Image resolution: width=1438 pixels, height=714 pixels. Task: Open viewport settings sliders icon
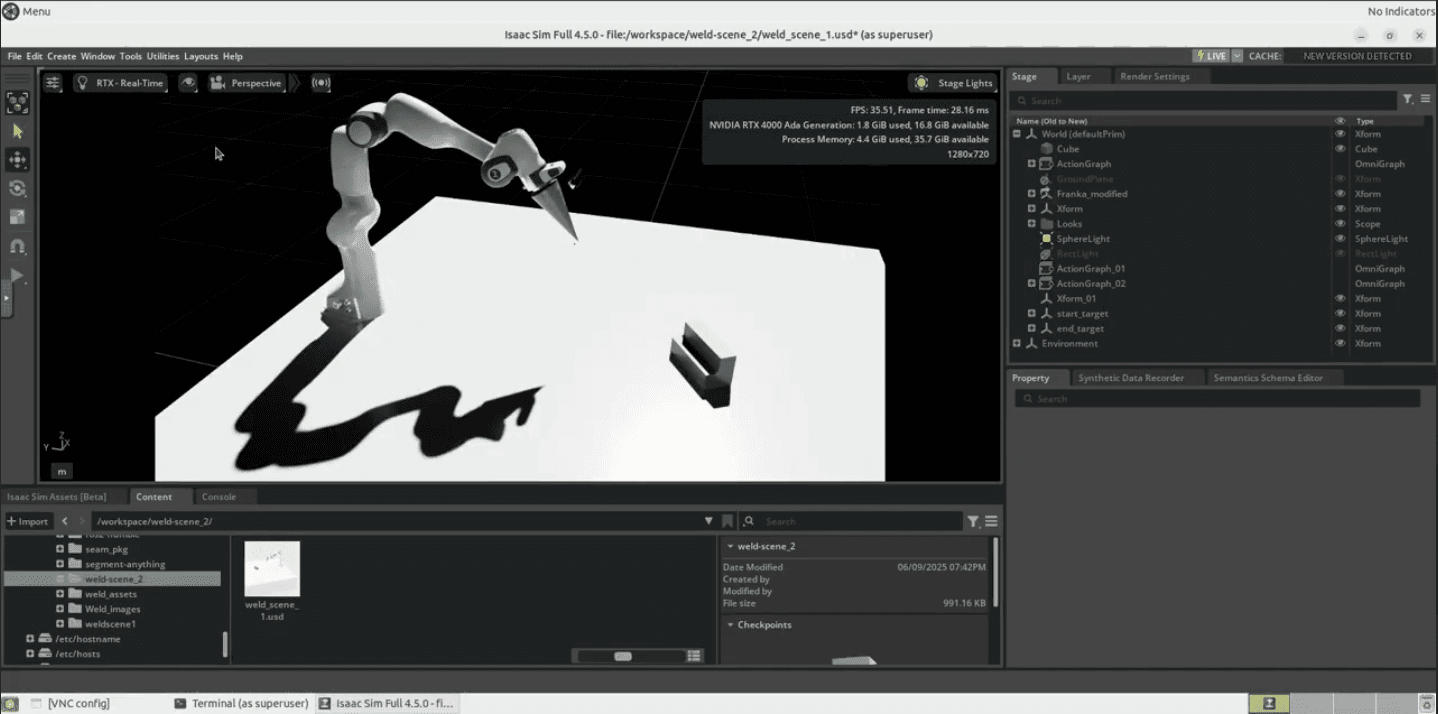[x=53, y=83]
